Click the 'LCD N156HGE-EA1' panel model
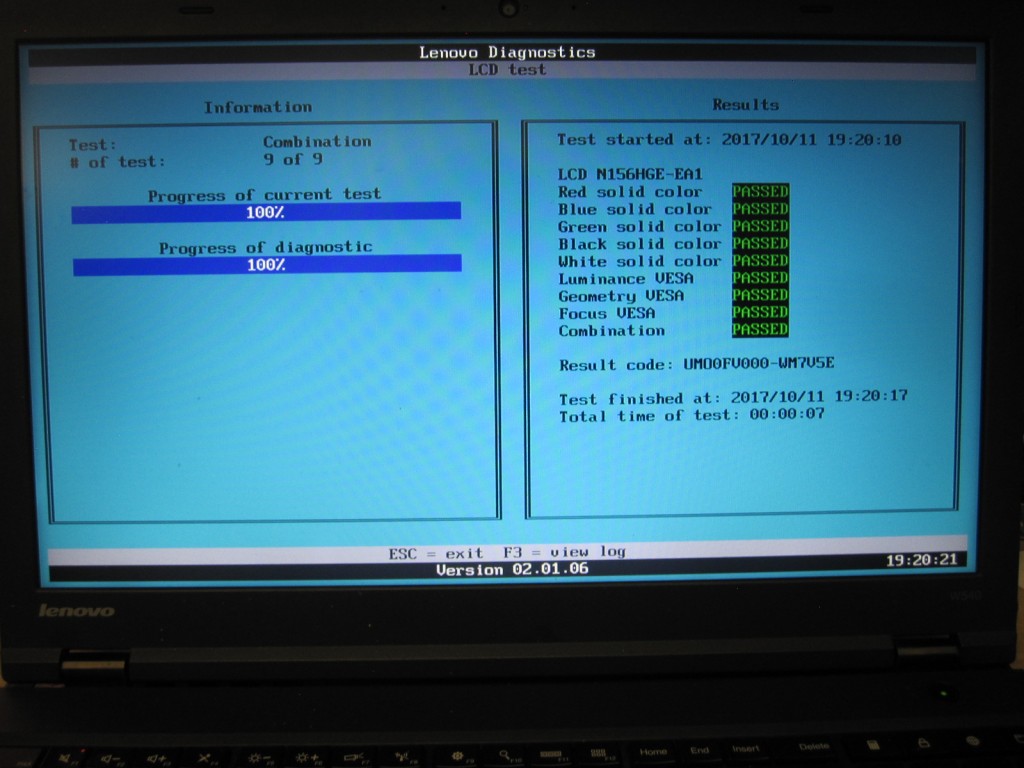This screenshot has width=1024, height=768. pyautogui.click(x=630, y=174)
